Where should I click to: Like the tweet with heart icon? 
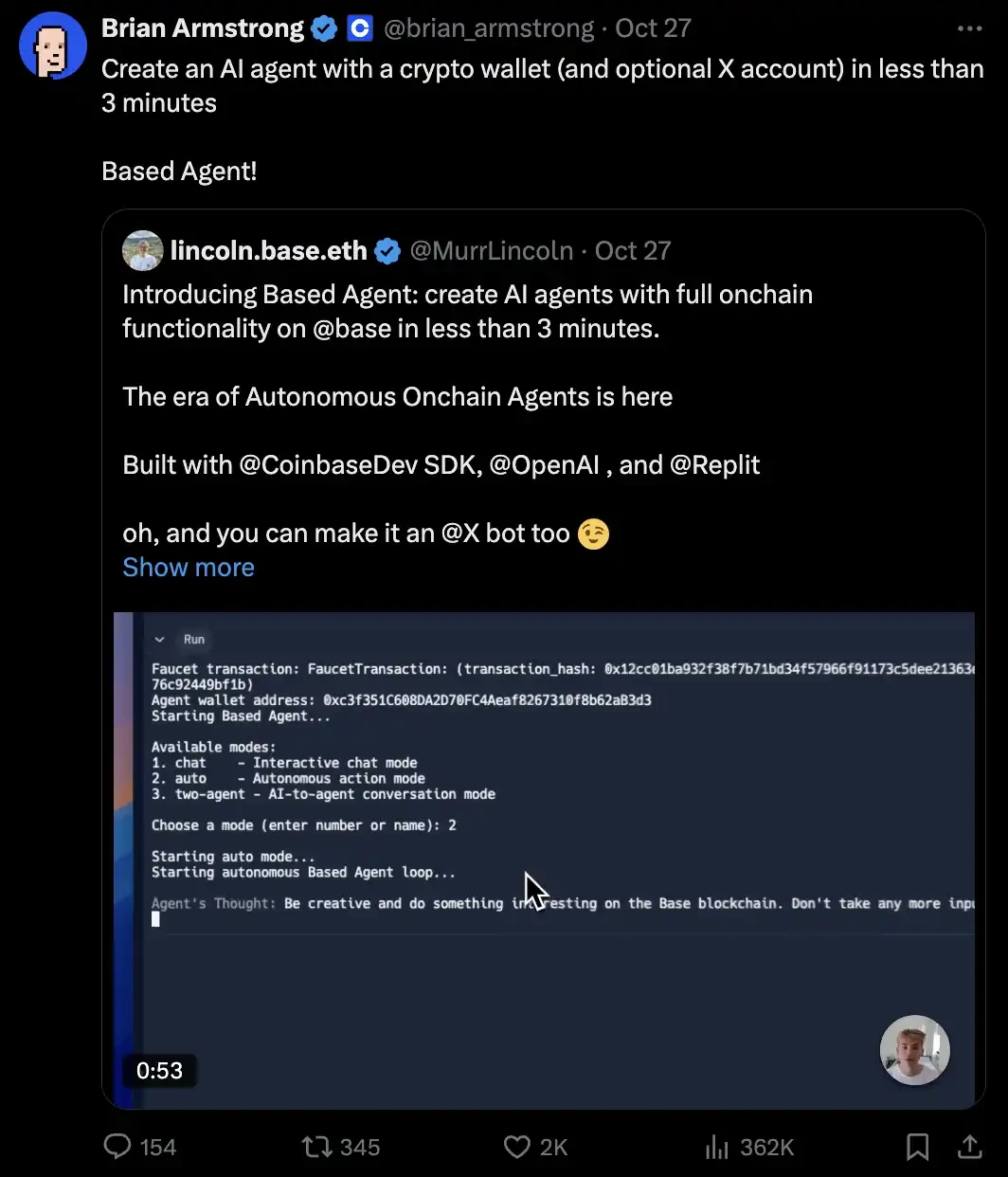pyautogui.click(x=516, y=1148)
